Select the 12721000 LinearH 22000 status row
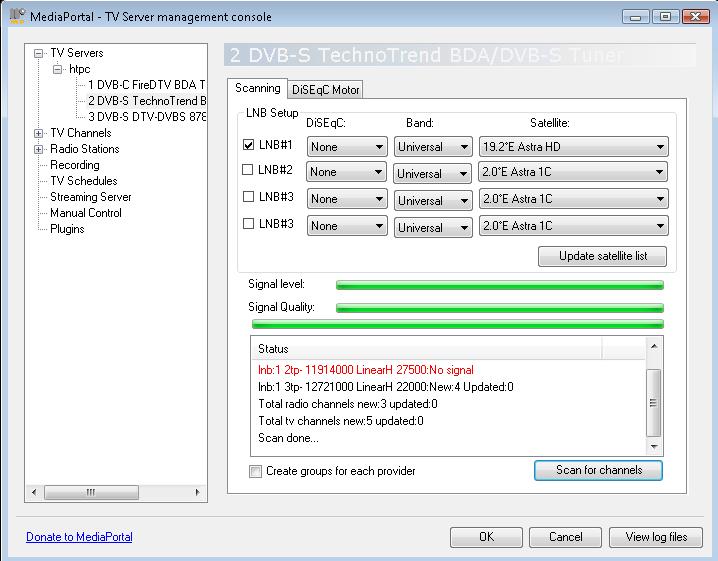This screenshot has width=718, height=561. coord(386,387)
